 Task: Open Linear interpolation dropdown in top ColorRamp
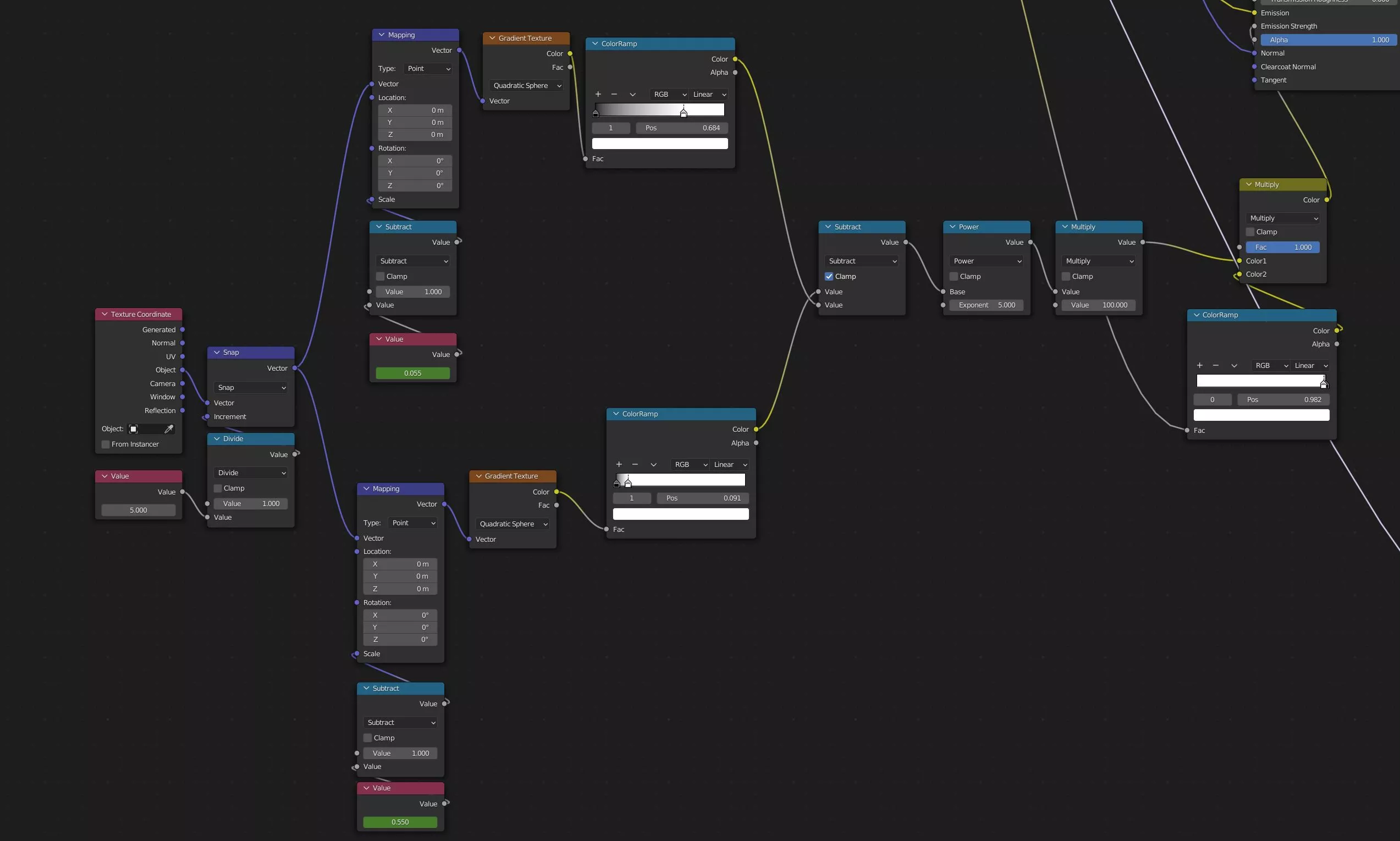tap(709, 95)
